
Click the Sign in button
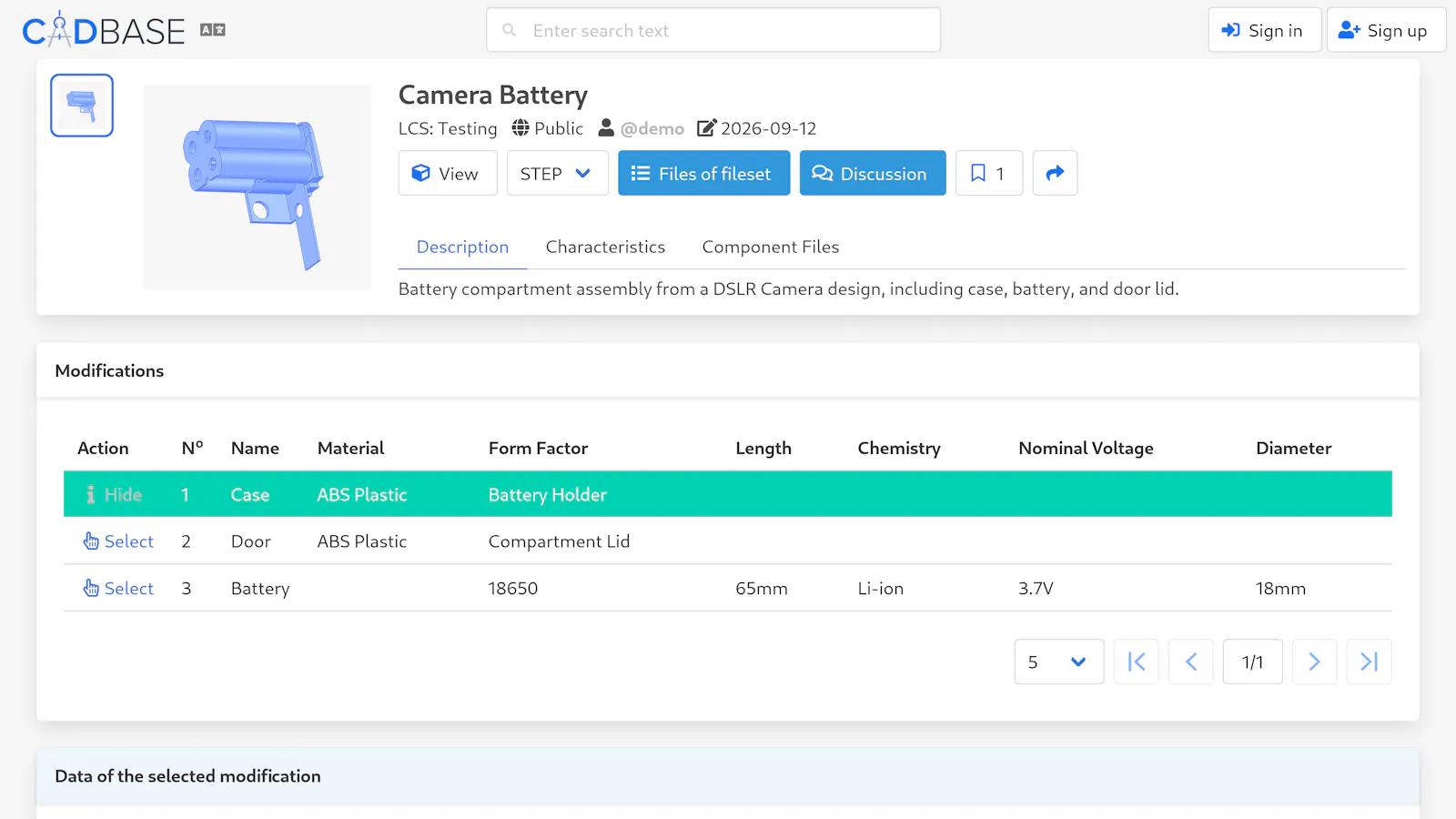pyautogui.click(x=1264, y=30)
